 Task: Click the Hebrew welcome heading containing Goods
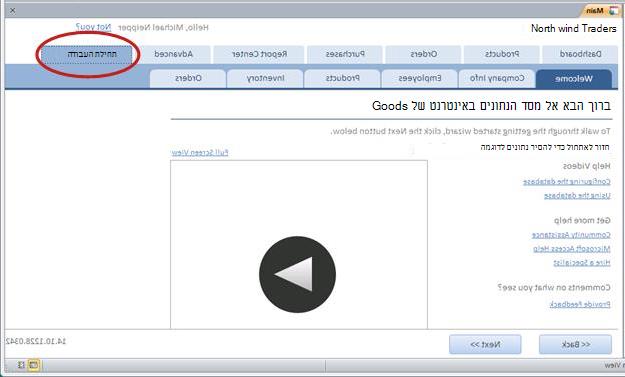pos(491,106)
